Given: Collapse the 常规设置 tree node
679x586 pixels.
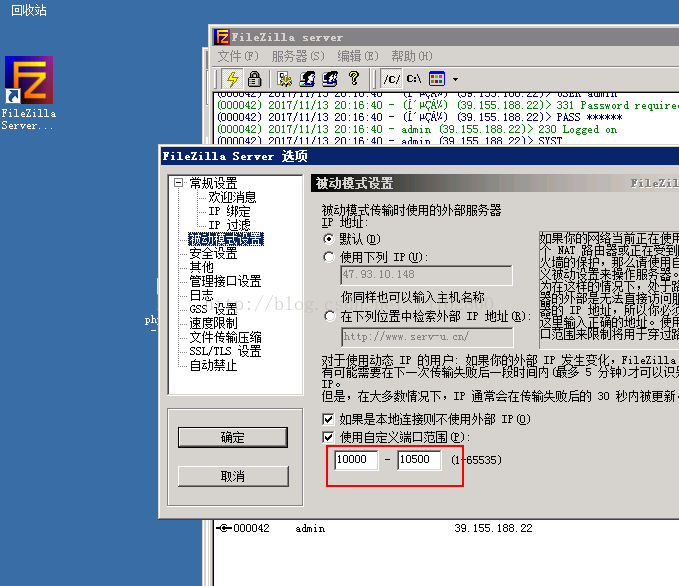Looking at the screenshot, I should click(x=178, y=182).
